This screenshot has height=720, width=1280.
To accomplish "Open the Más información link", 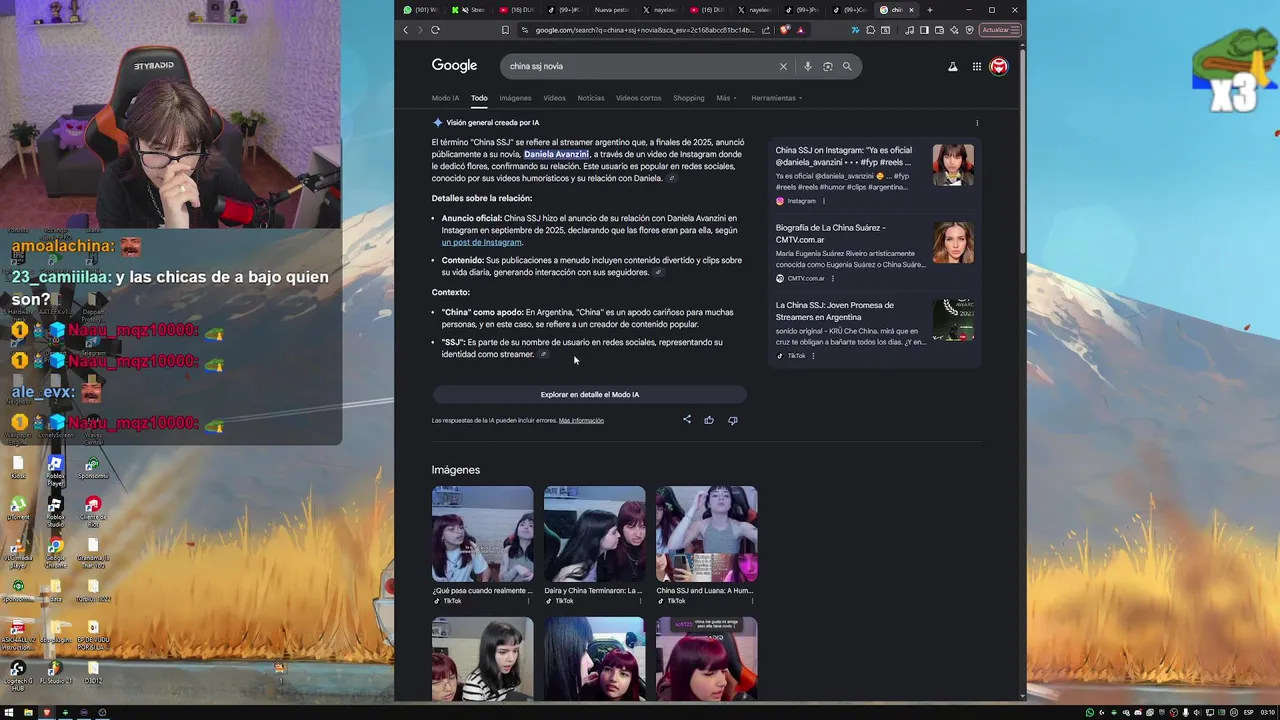I will click(x=581, y=420).
